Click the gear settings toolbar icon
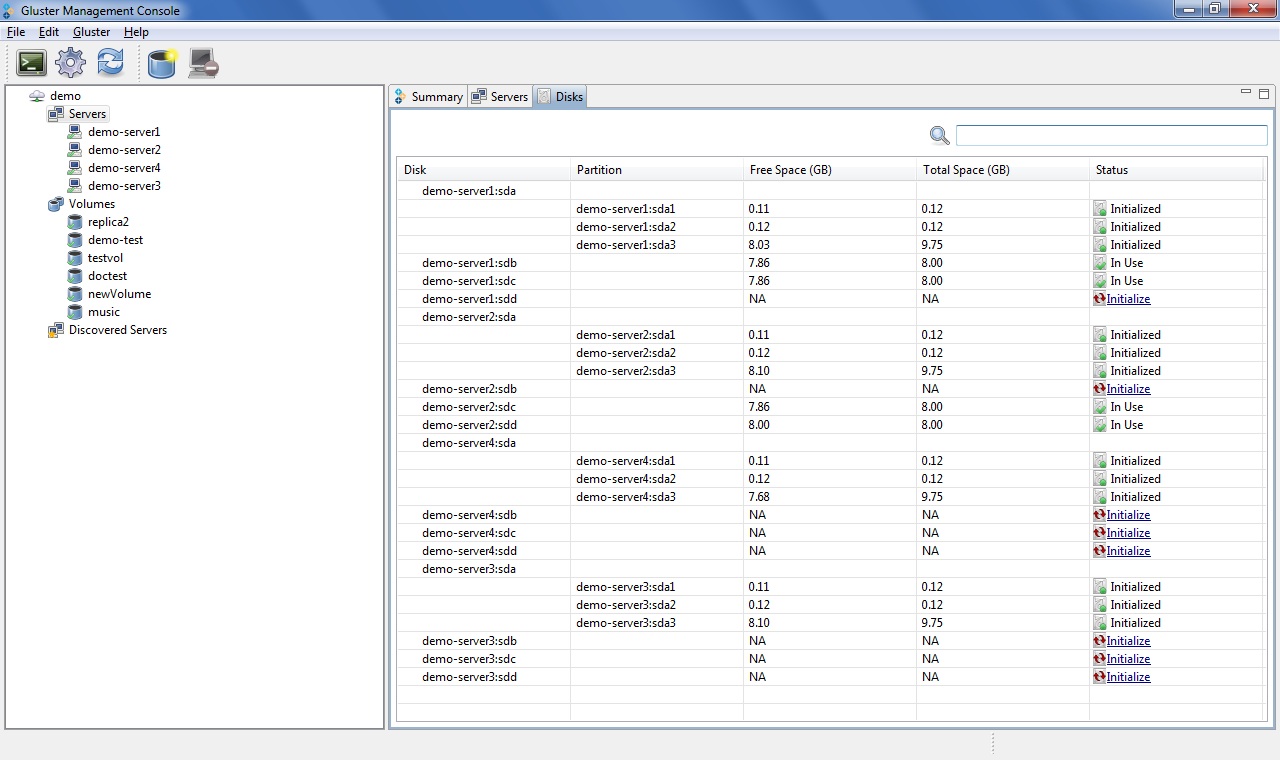The height and width of the screenshot is (760, 1280). tap(70, 63)
